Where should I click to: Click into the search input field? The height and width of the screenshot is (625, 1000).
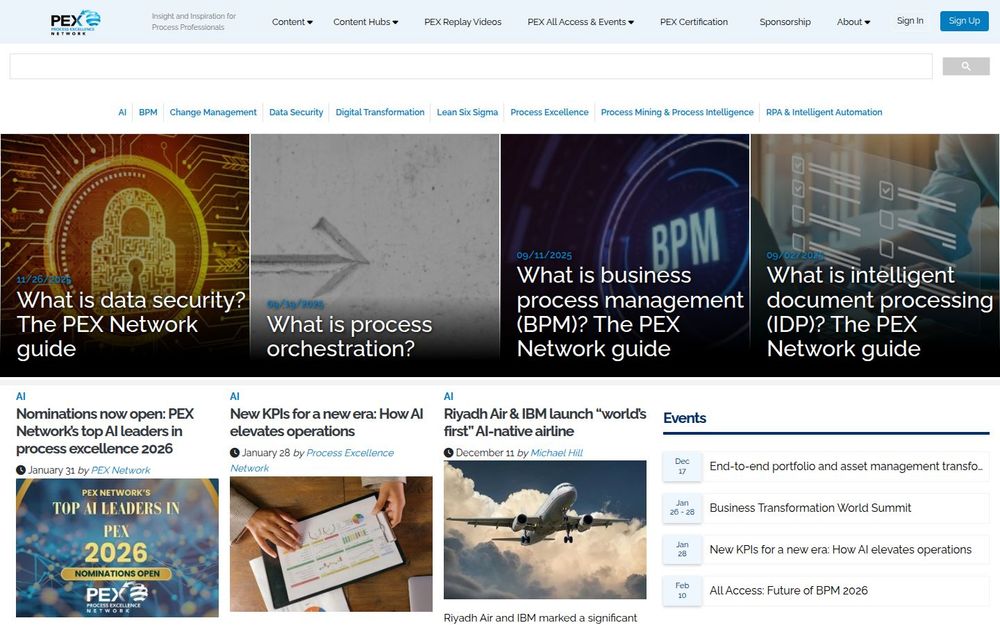[x=471, y=66]
